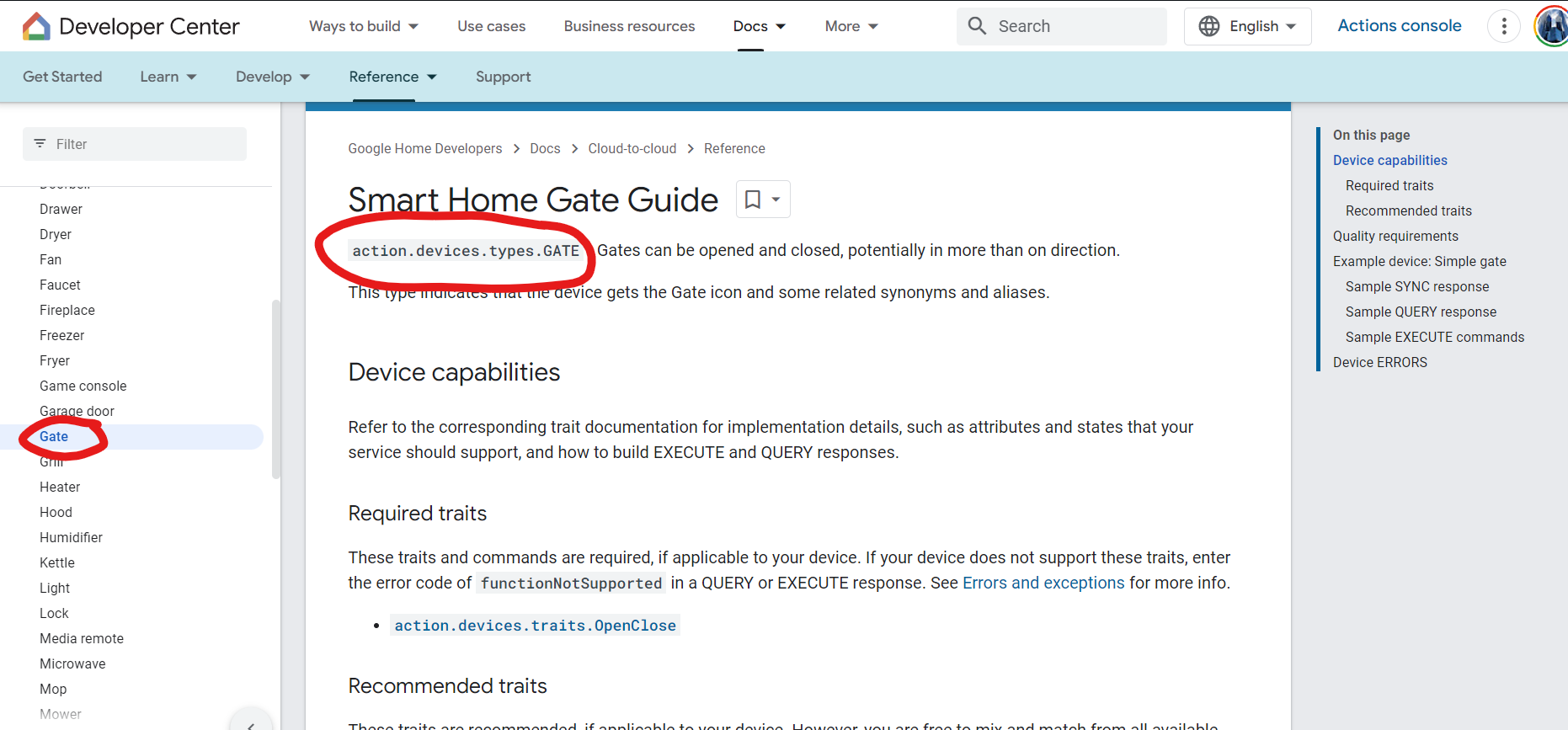Select Media remote in the sidebar
The height and width of the screenshot is (730, 1568).
[x=82, y=638]
